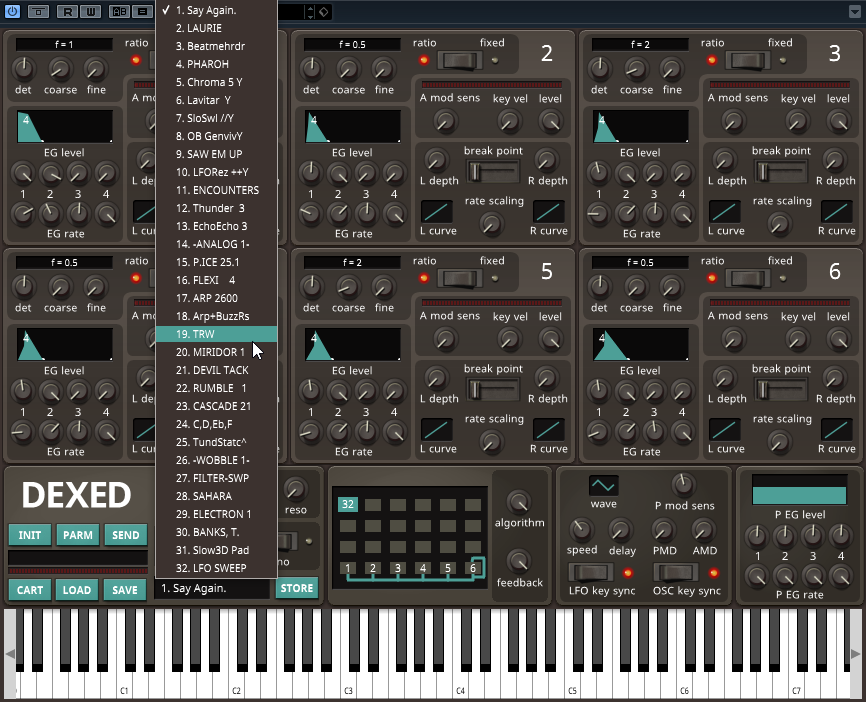
Task: Flip operator 6 ratio/fixed switch
Action: tap(747, 278)
